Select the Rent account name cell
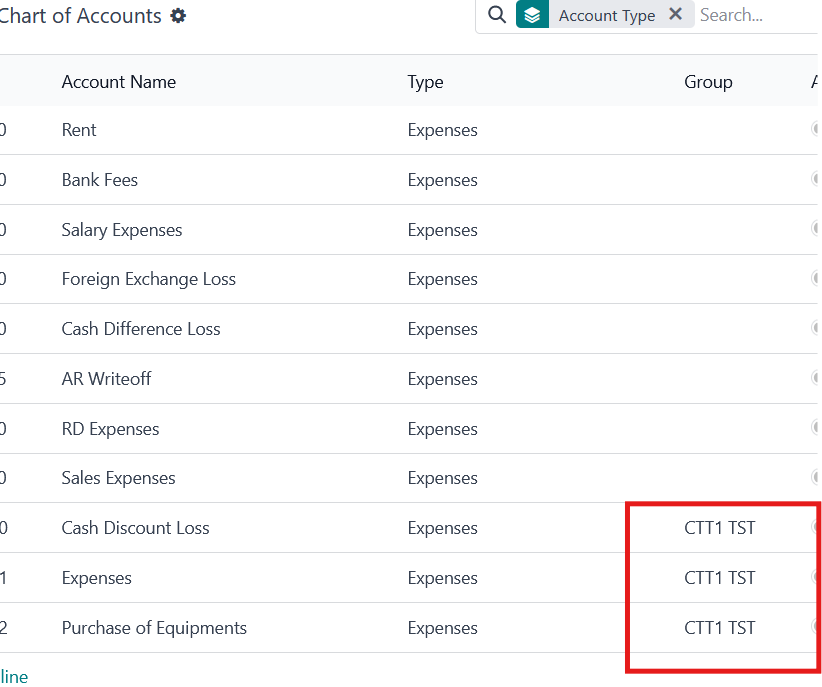Viewport: 822px width, 687px height. tap(79, 130)
